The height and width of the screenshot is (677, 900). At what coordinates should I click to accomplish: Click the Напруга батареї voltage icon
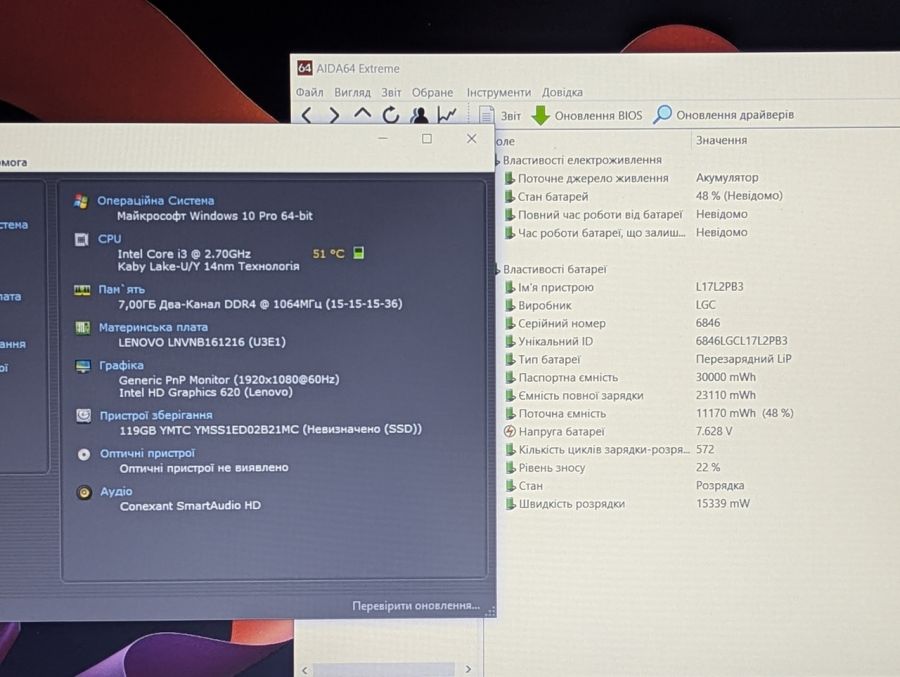point(510,431)
